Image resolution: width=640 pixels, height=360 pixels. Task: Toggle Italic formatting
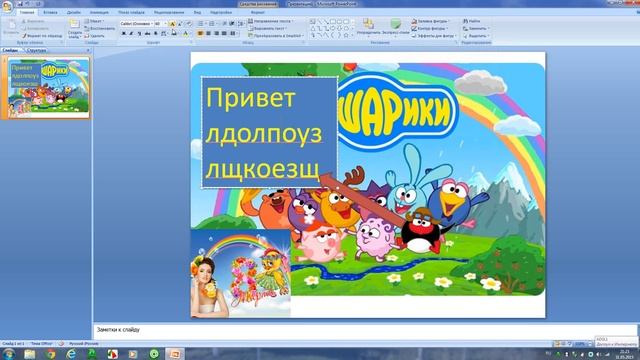[131, 33]
